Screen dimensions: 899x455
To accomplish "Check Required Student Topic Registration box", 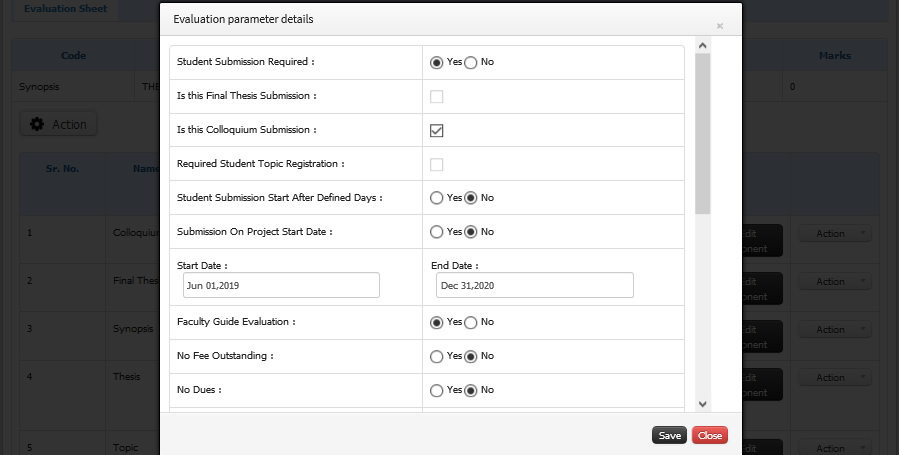I will point(436,164).
